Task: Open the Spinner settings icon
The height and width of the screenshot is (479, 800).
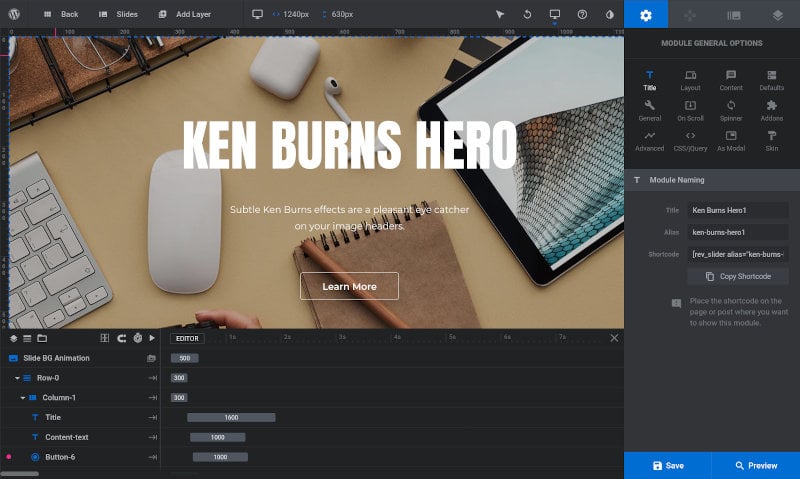Action: point(731,111)
